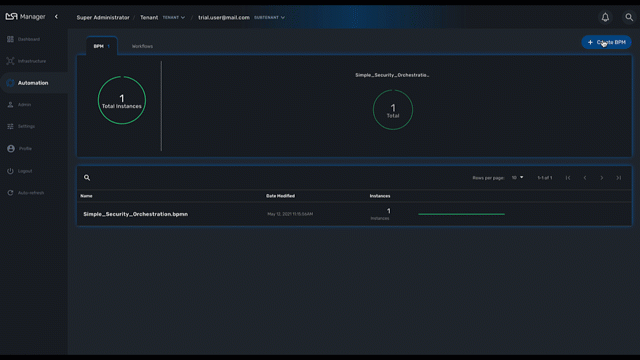Viewport: 640px width, 360px height.
Task: Go to previous page of results
Action: click(x=585, y=178)
